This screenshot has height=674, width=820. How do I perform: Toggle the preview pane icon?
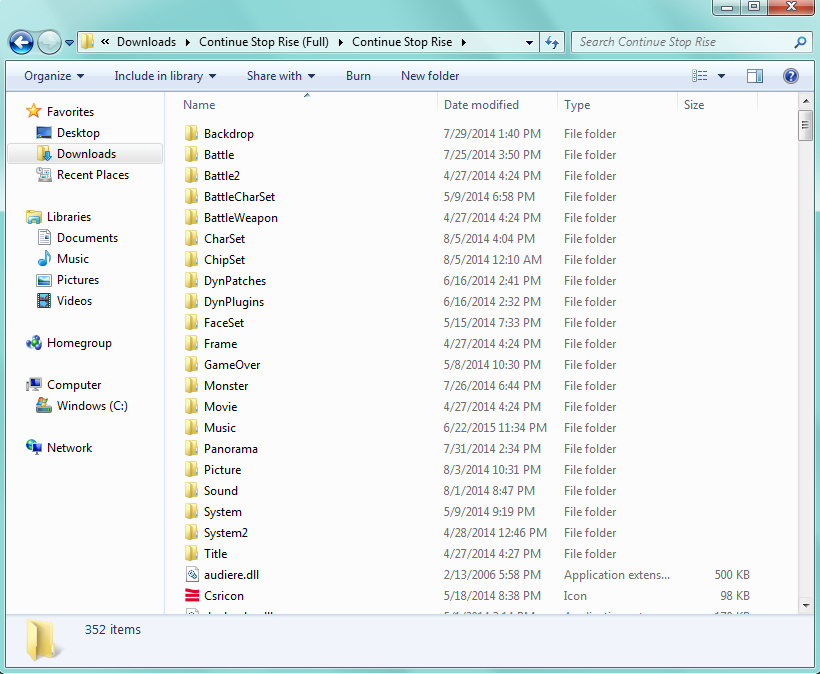tap(755, 76)
